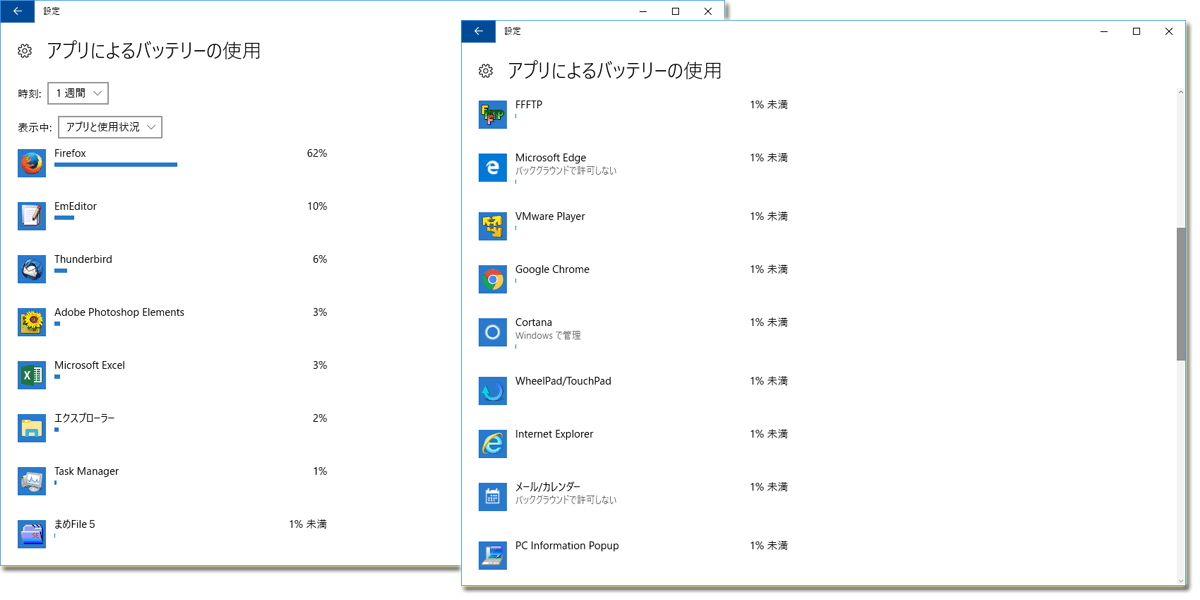Image resolution: width=1200 pixels, height=600 pixels.
Task: Click Task Manager's 1% usage value
Action: (320, 471)
